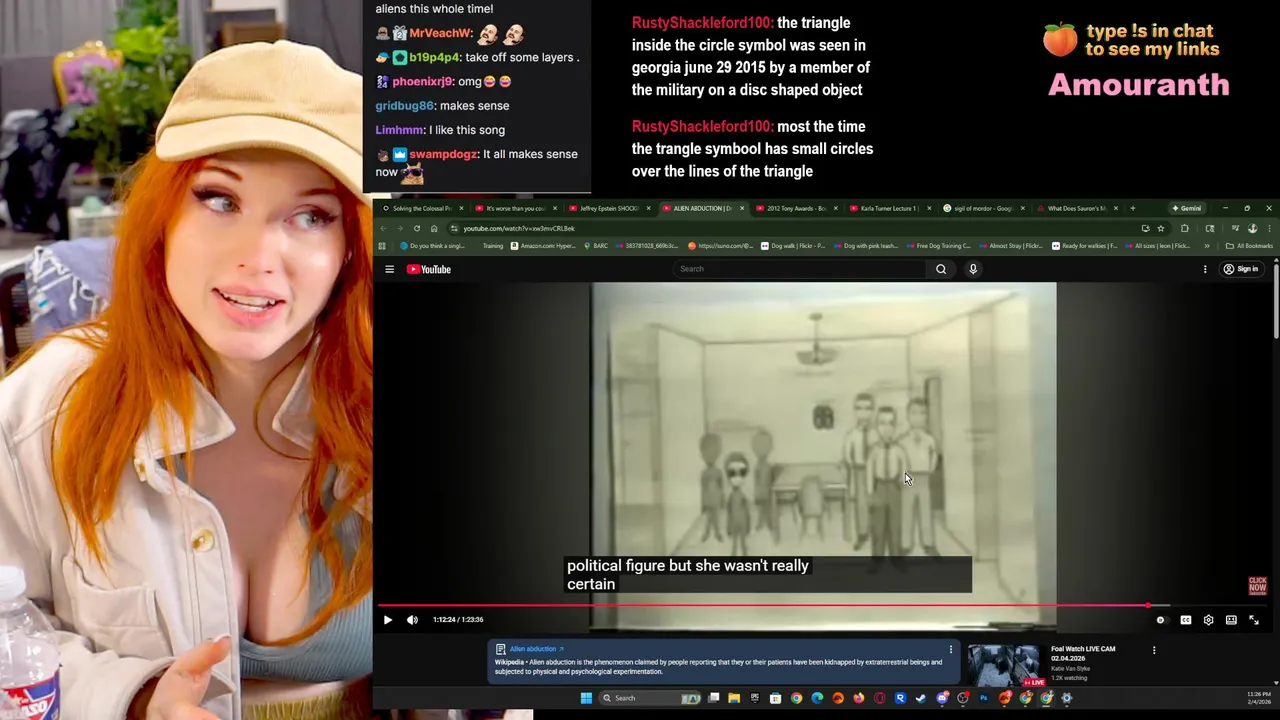Viewport: 1280px width, 720px height.
Task: Open options on Wikipedia info panel
Action: coord(951,650)
